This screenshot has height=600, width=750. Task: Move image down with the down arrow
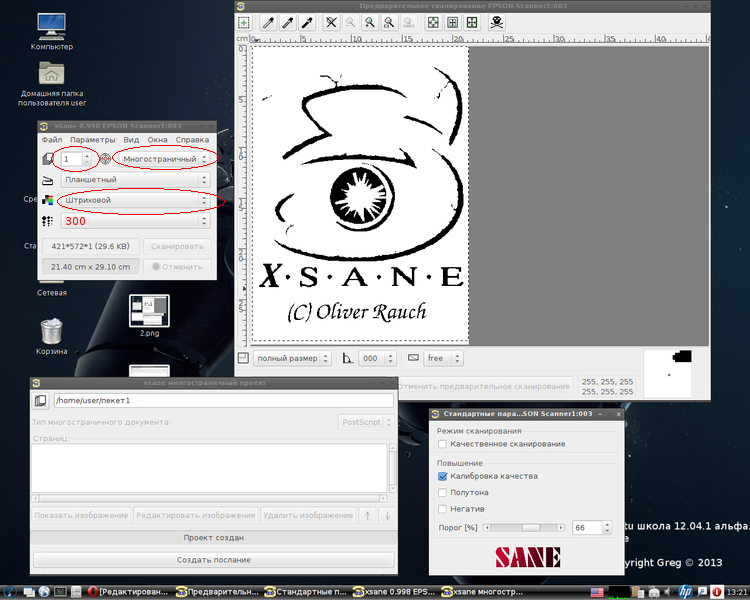(x=387, y=515)
